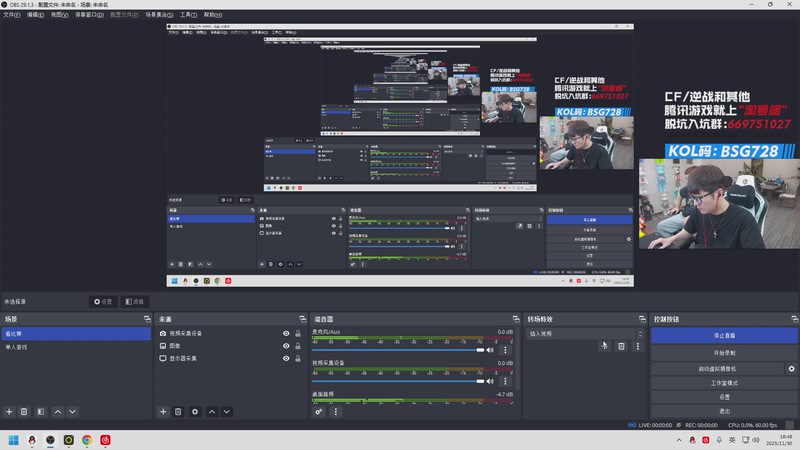Open the 帮助 menu
The image size is (800, 450).
[213, 15]
